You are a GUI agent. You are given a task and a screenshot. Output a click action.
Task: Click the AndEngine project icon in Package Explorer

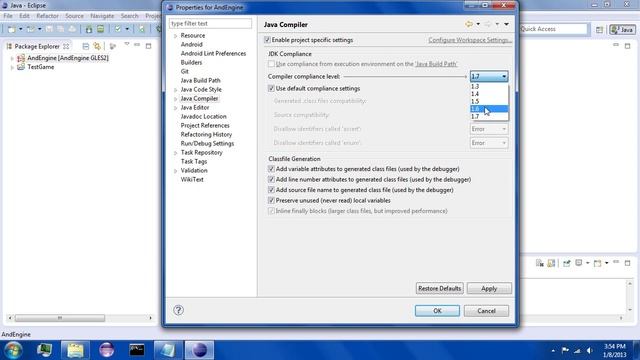tap(21, 58)
